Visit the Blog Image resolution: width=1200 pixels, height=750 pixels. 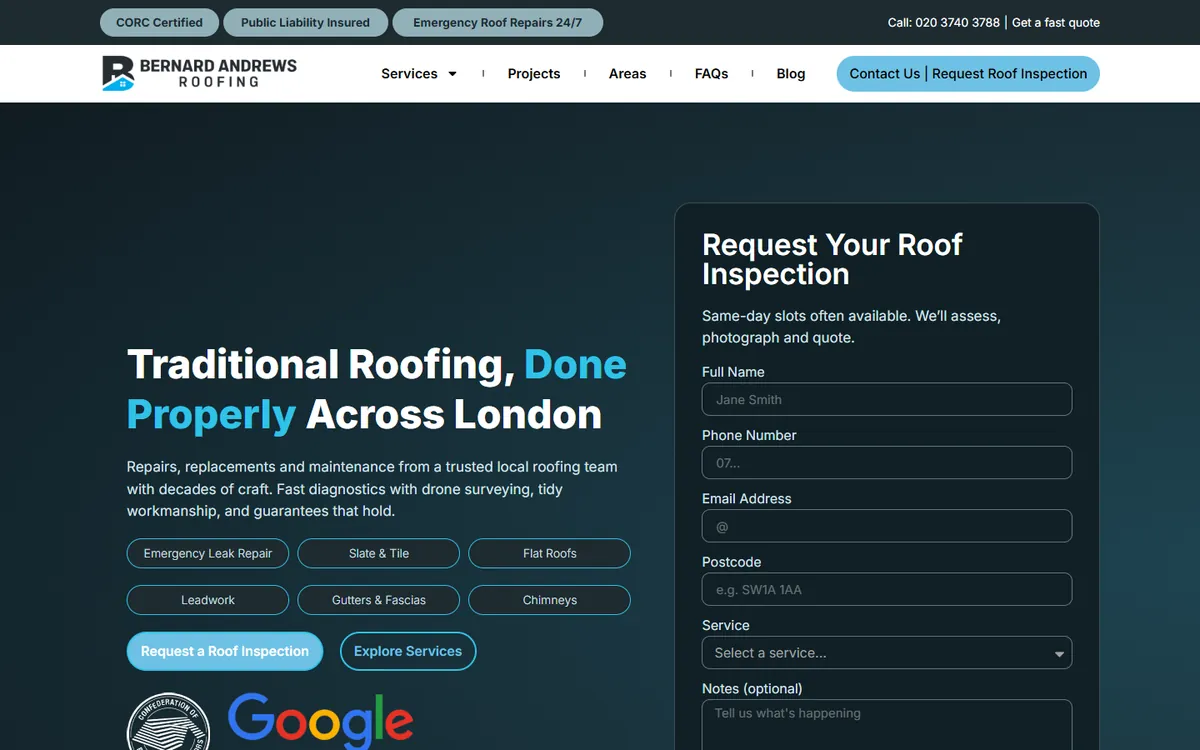(x=790, y=74)
